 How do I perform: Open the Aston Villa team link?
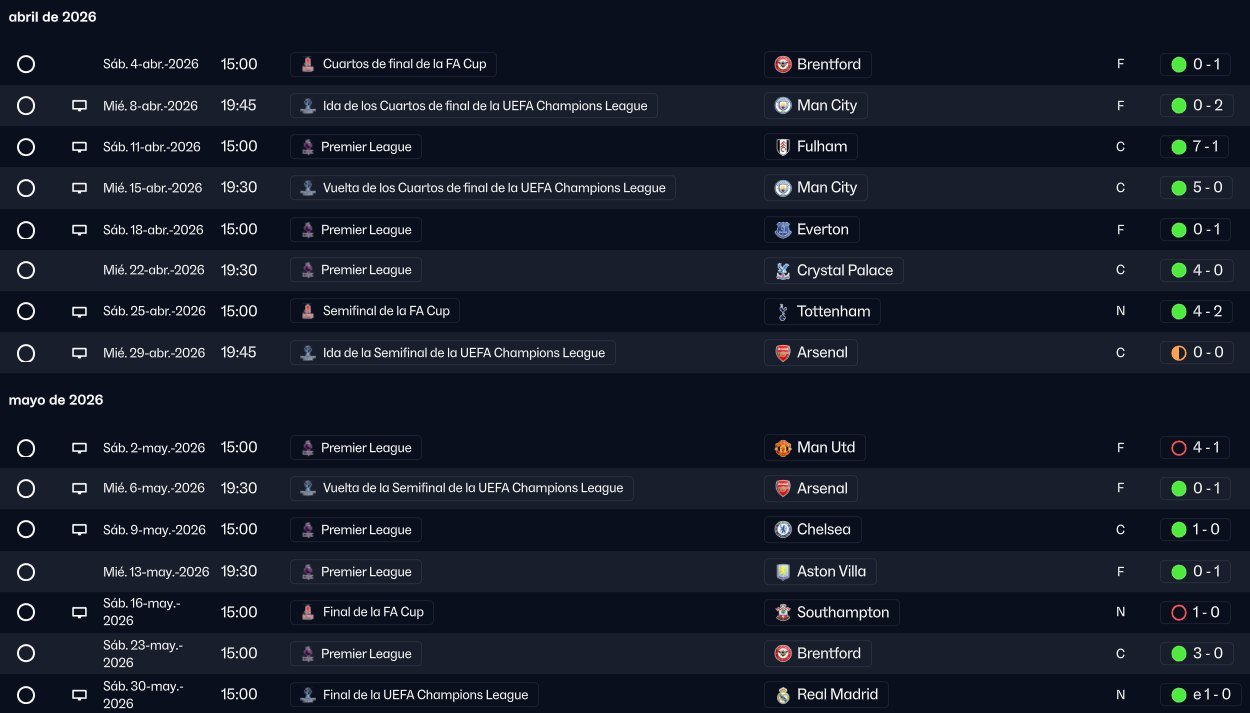click(831, 572)
